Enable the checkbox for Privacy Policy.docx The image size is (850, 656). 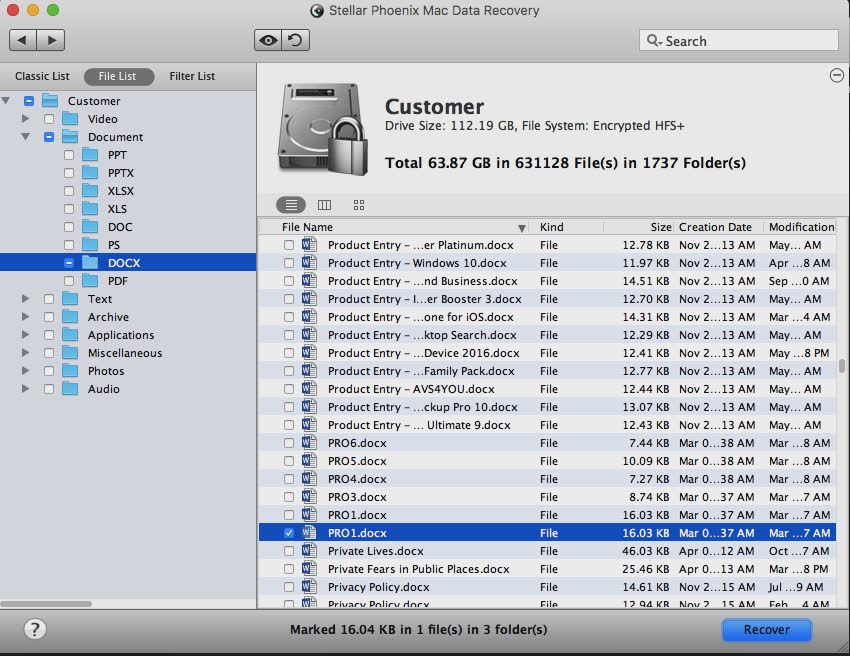[x=288, y=587]
